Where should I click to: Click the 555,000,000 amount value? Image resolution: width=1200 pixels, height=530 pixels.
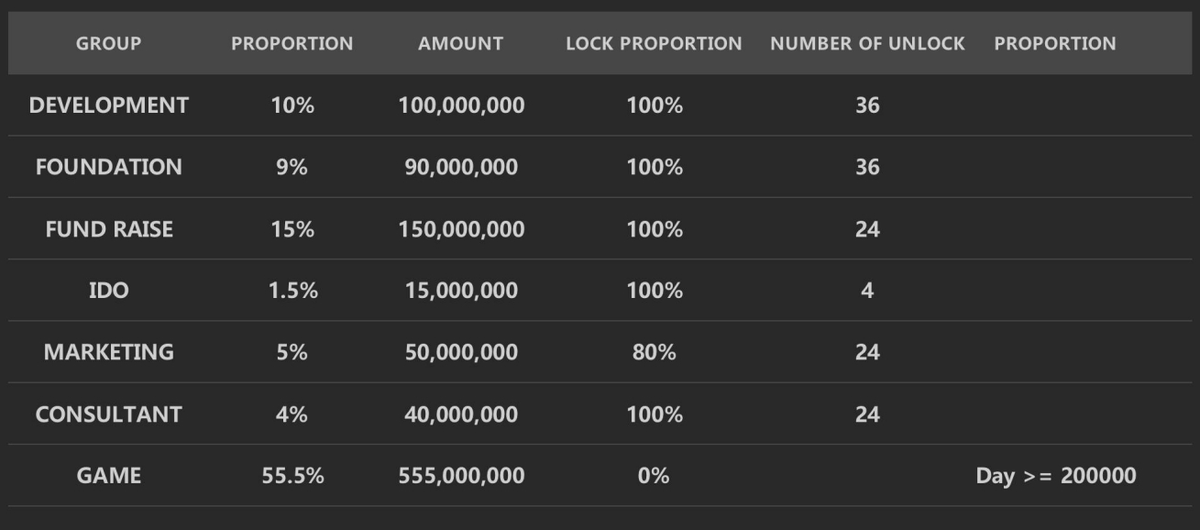pos(461,476)
